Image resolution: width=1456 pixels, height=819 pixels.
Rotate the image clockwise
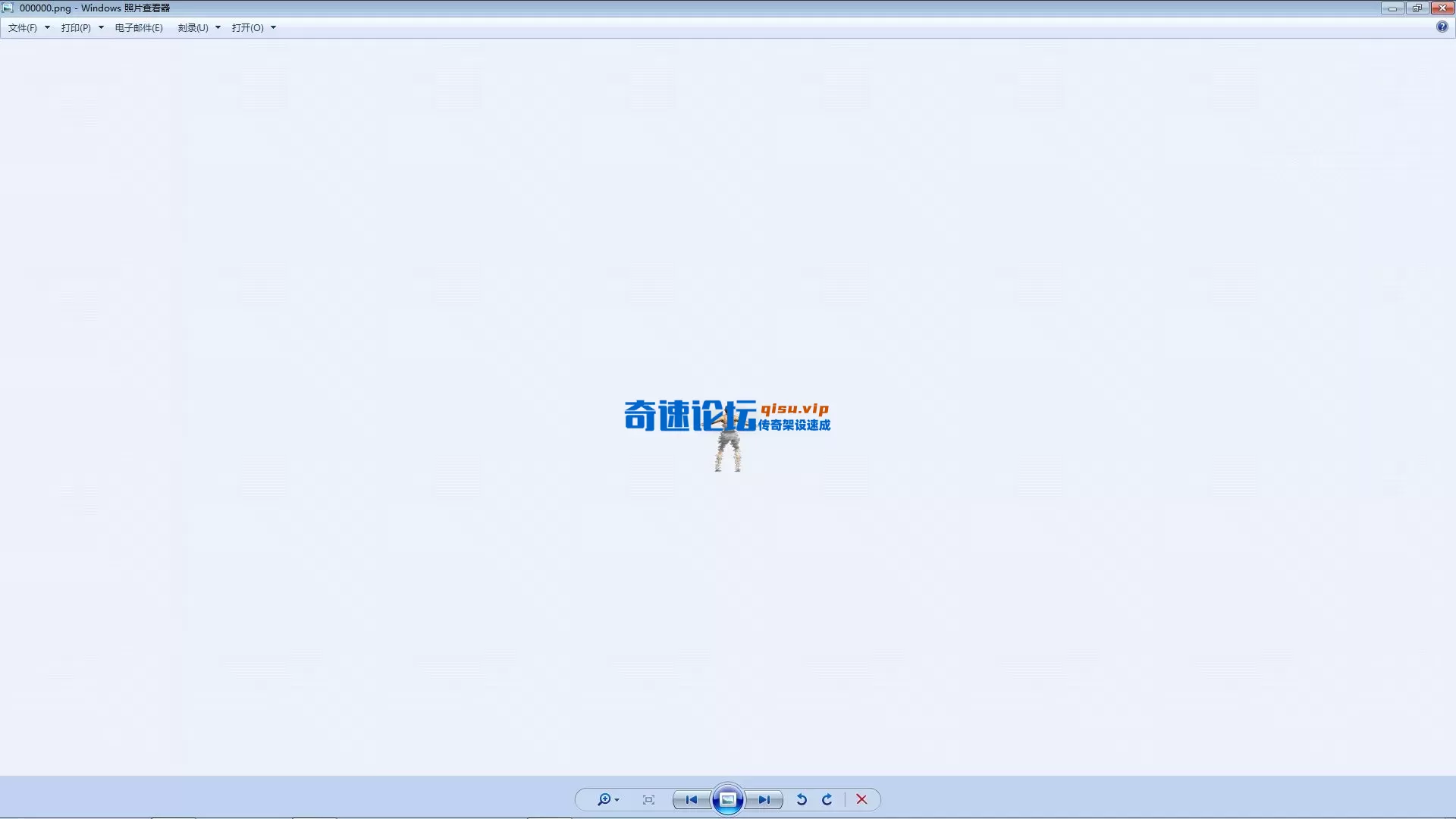(x=827, y=799)
